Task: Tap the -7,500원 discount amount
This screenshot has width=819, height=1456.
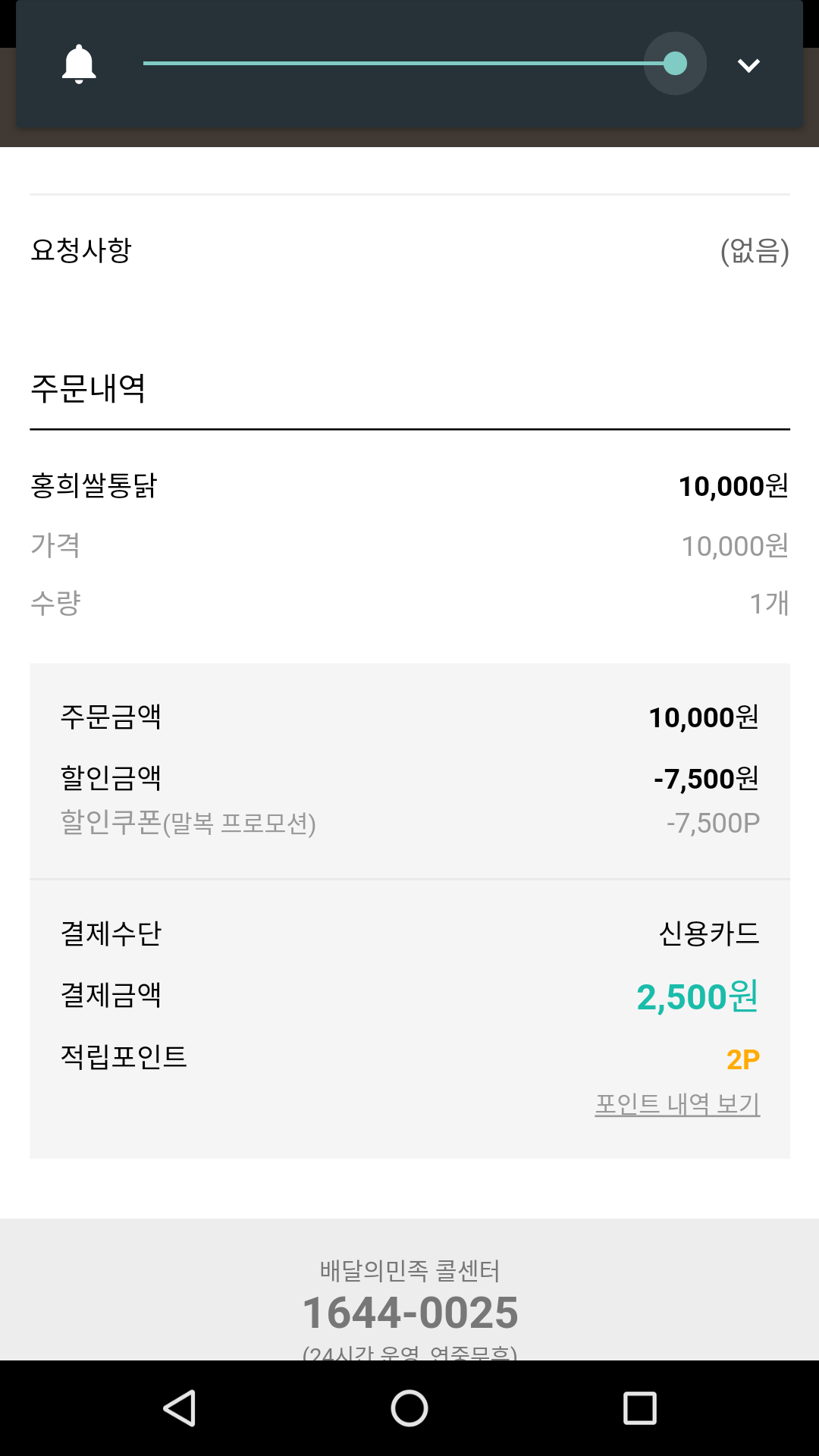Action: 706,779
